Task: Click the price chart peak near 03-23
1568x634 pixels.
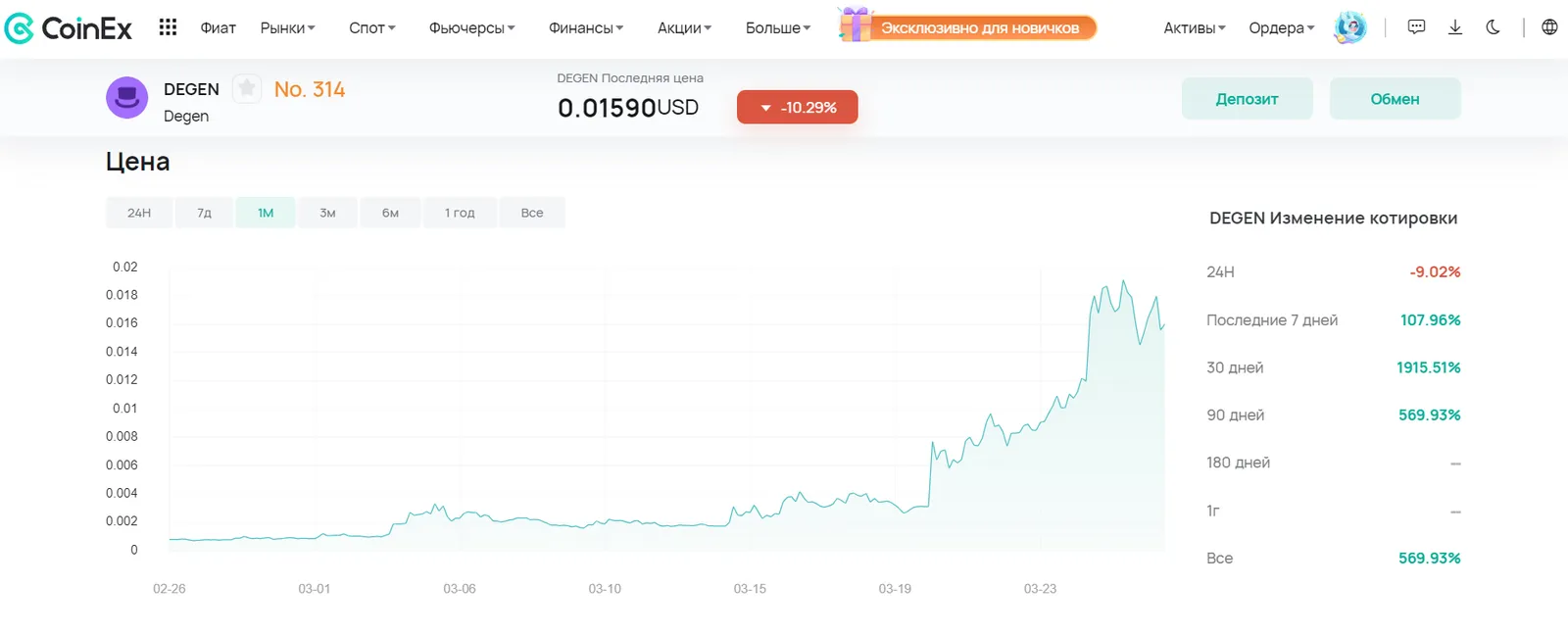Action: coord(1124,282)
